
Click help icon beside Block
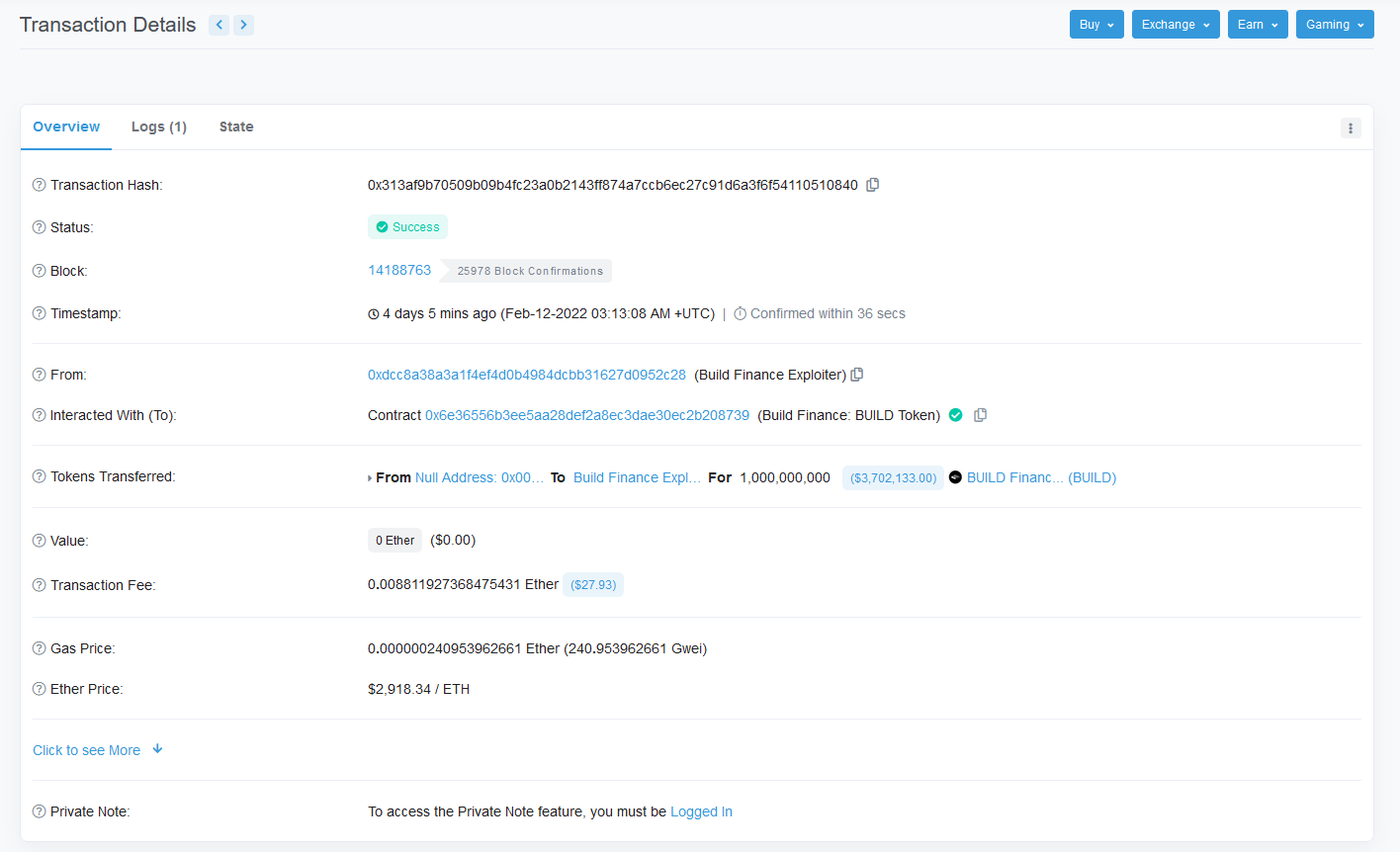(x=40, y=271)
